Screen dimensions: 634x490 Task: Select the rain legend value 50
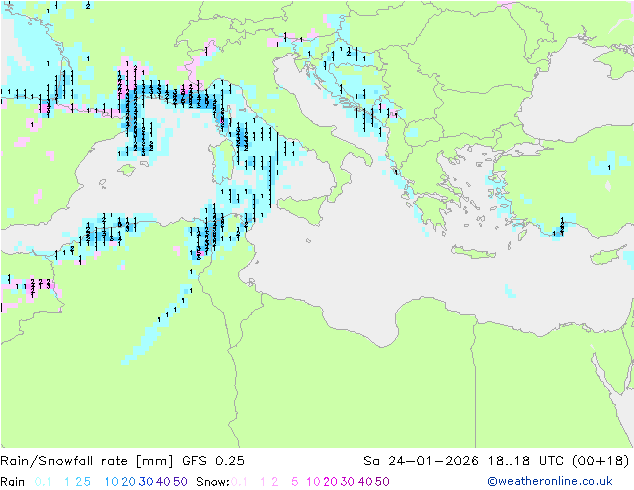tap(180, 482)
